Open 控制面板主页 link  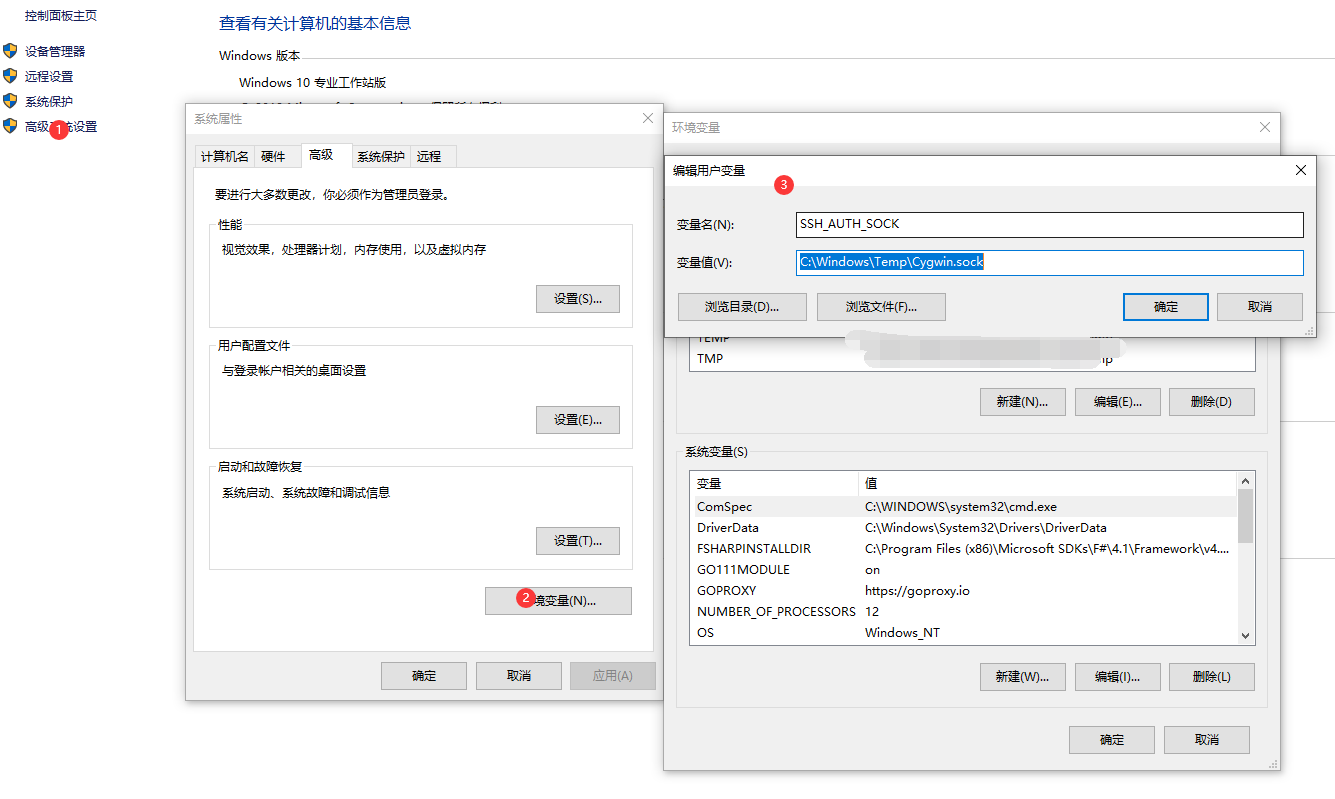61,16
